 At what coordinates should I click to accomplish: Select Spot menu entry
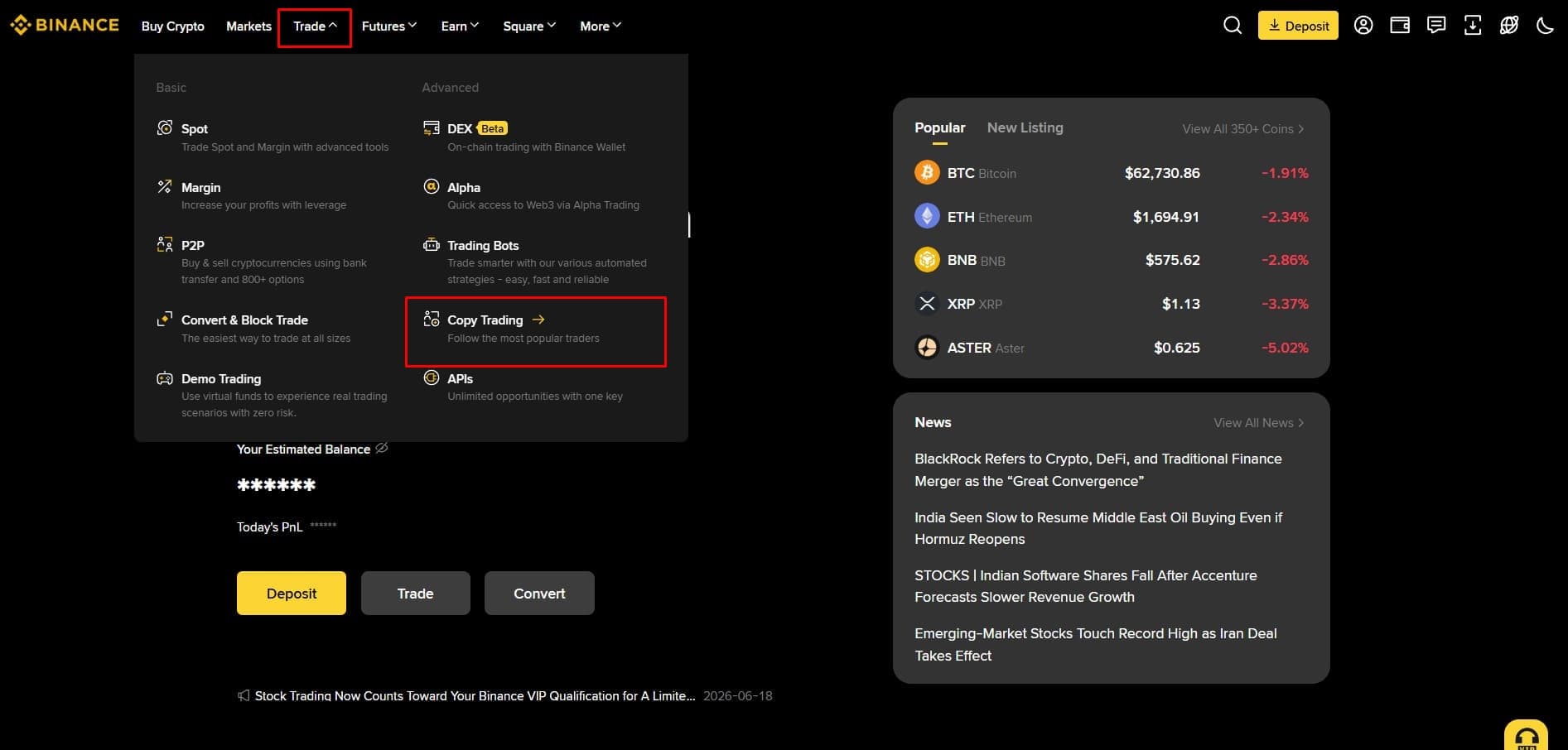pyautogui.click(x=273, y=137)
